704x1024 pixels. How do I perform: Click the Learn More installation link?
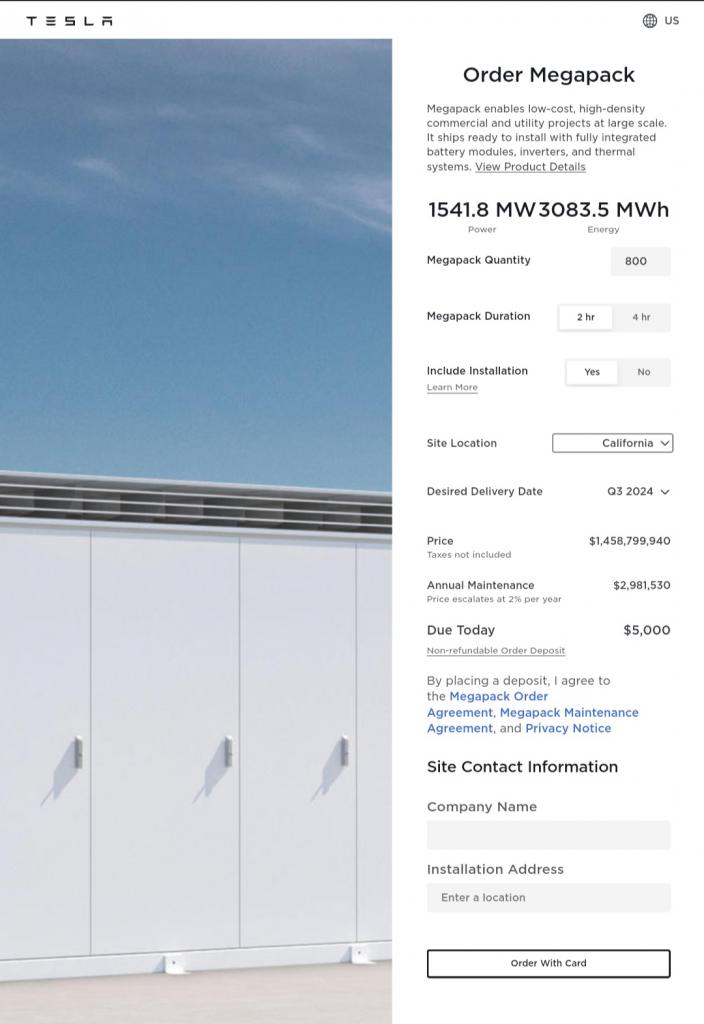point(452,387)
